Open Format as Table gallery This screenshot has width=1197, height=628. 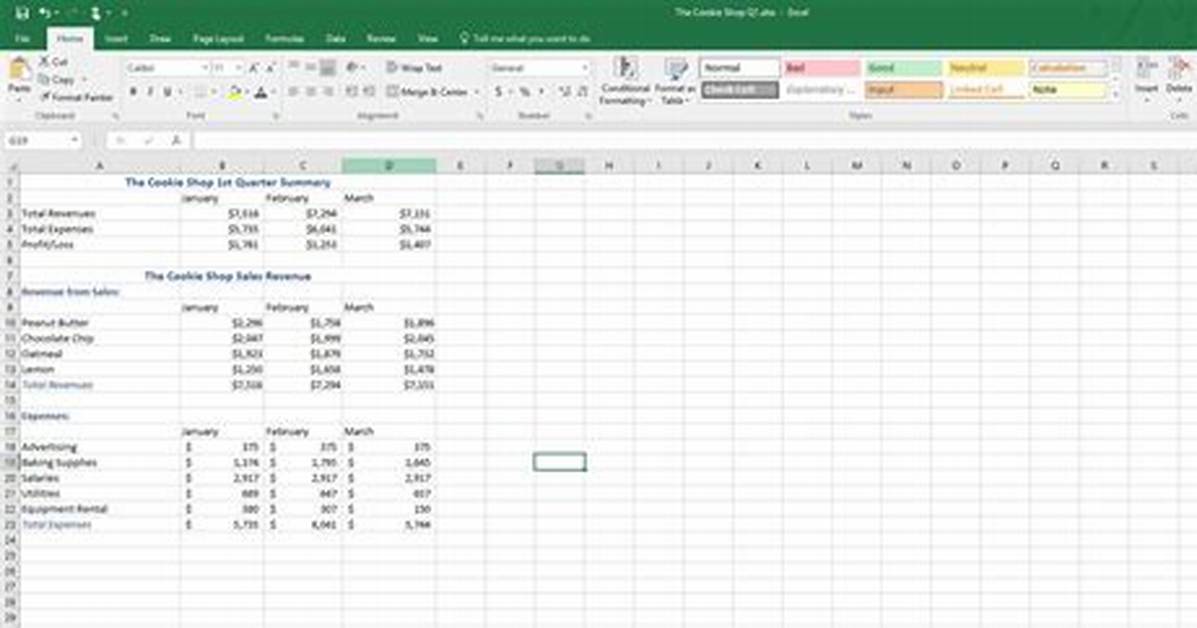point(674,81)
